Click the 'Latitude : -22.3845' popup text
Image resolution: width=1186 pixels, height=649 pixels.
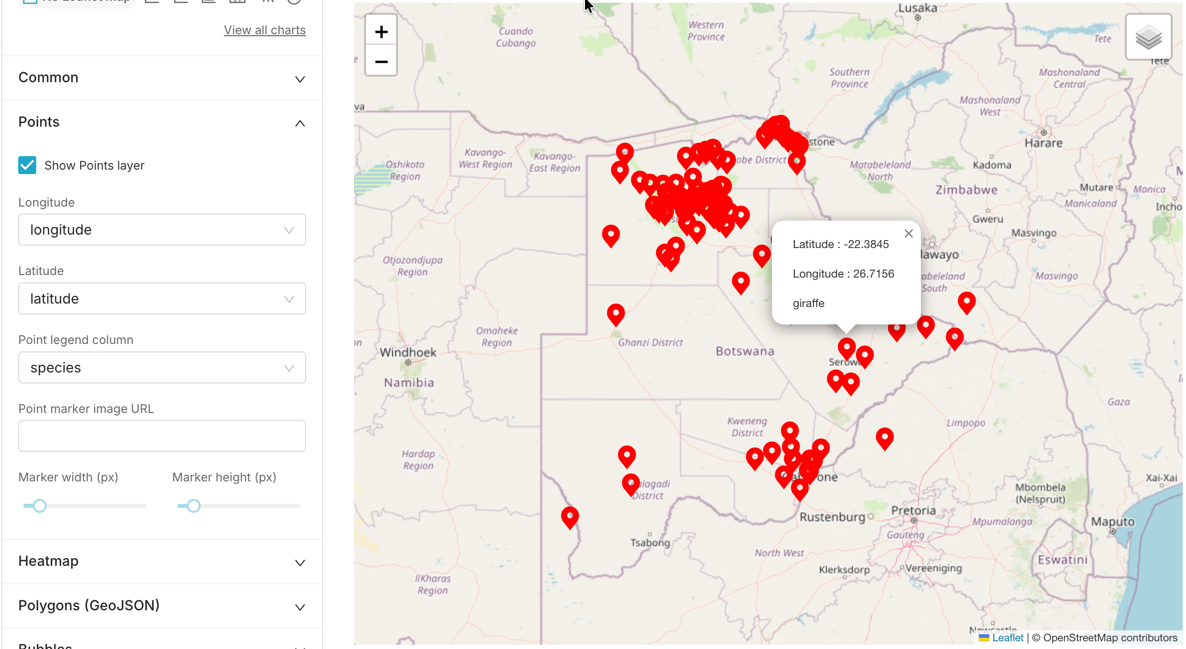tap(840, 244)
